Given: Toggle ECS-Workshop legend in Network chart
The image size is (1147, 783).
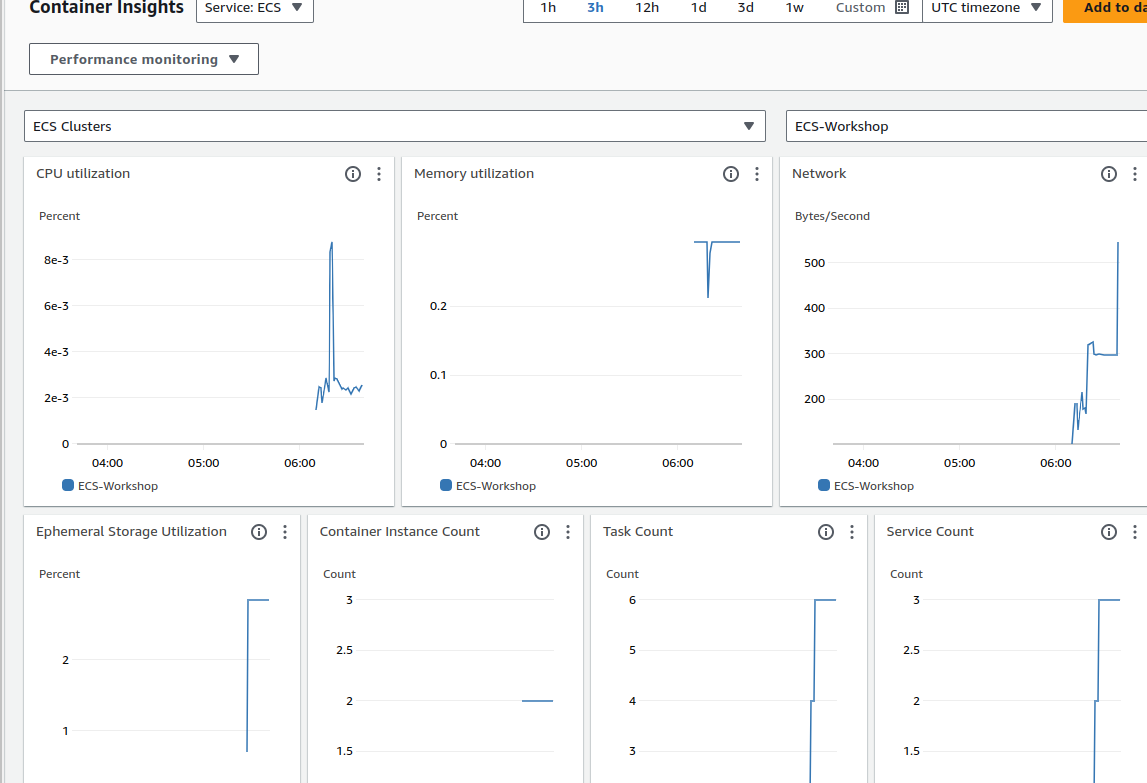Looking at the screenshot, I should click(866, 486).
